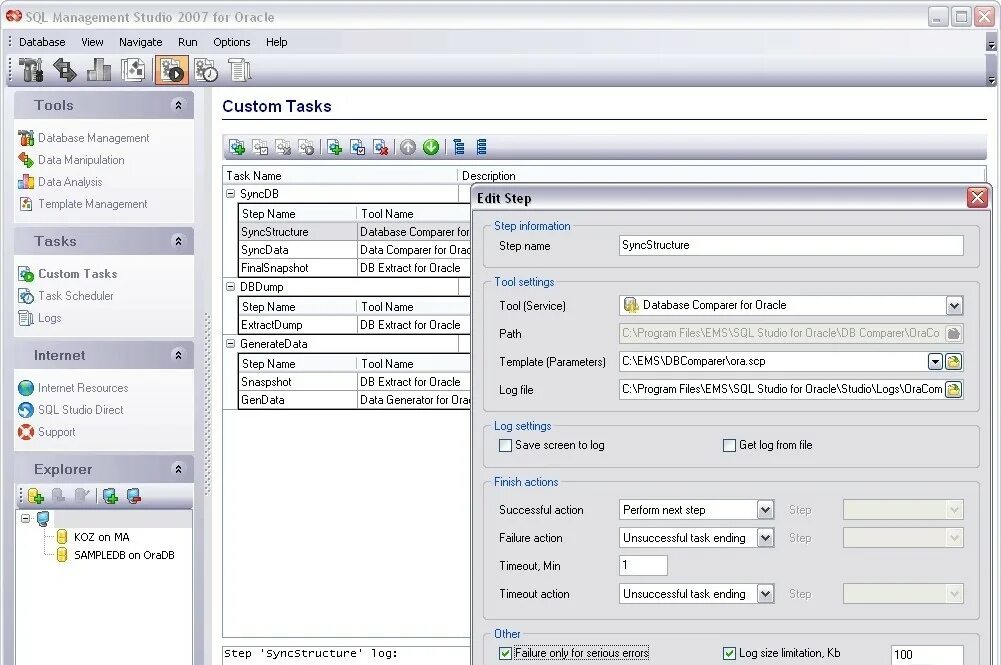Open the Successful action dropdown
This screenshot has width=1001, height=665.
pyautogui.click(x=765, y=510)
